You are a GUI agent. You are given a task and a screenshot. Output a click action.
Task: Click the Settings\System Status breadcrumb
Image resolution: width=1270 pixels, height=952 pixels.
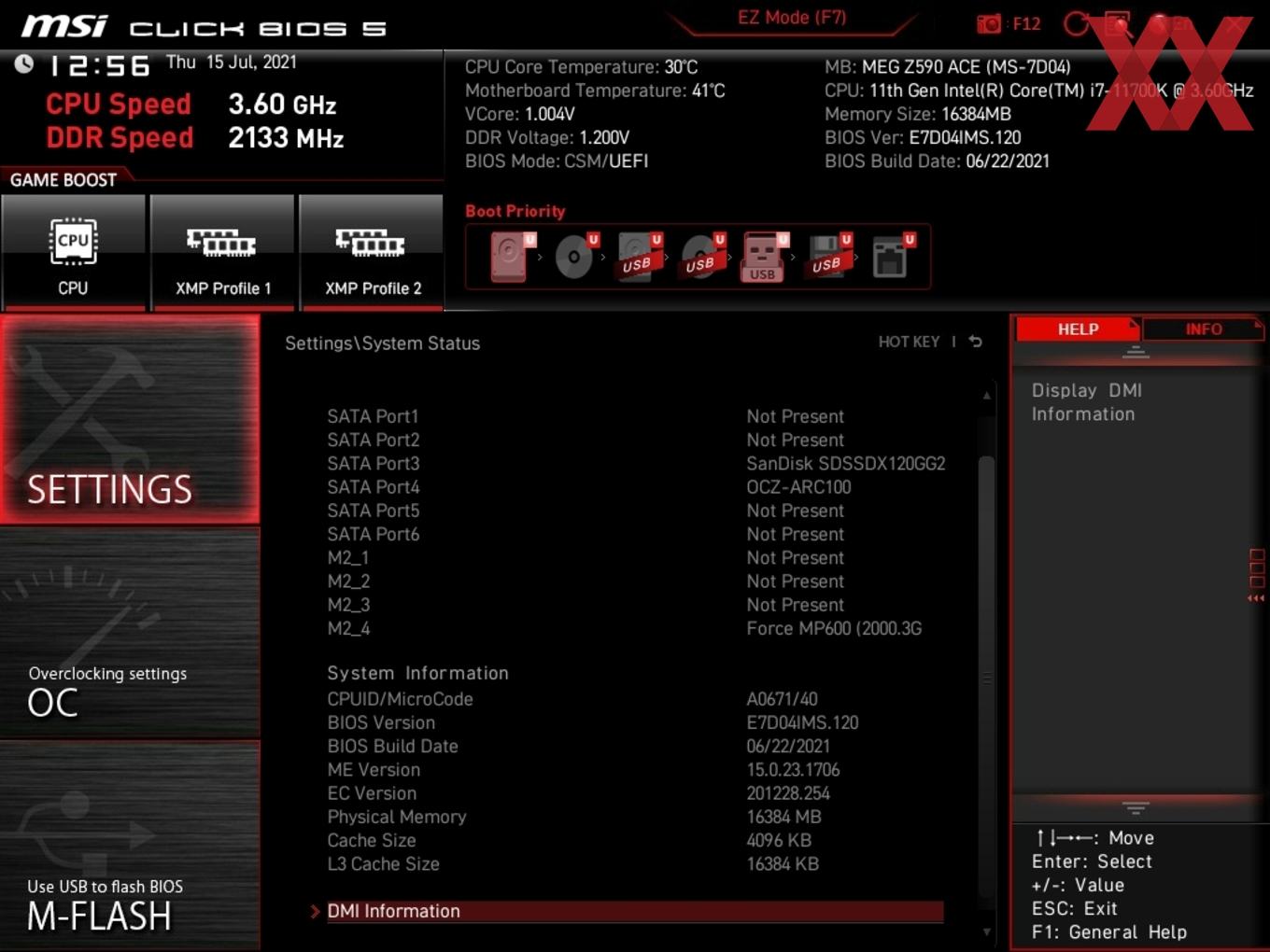382,343
